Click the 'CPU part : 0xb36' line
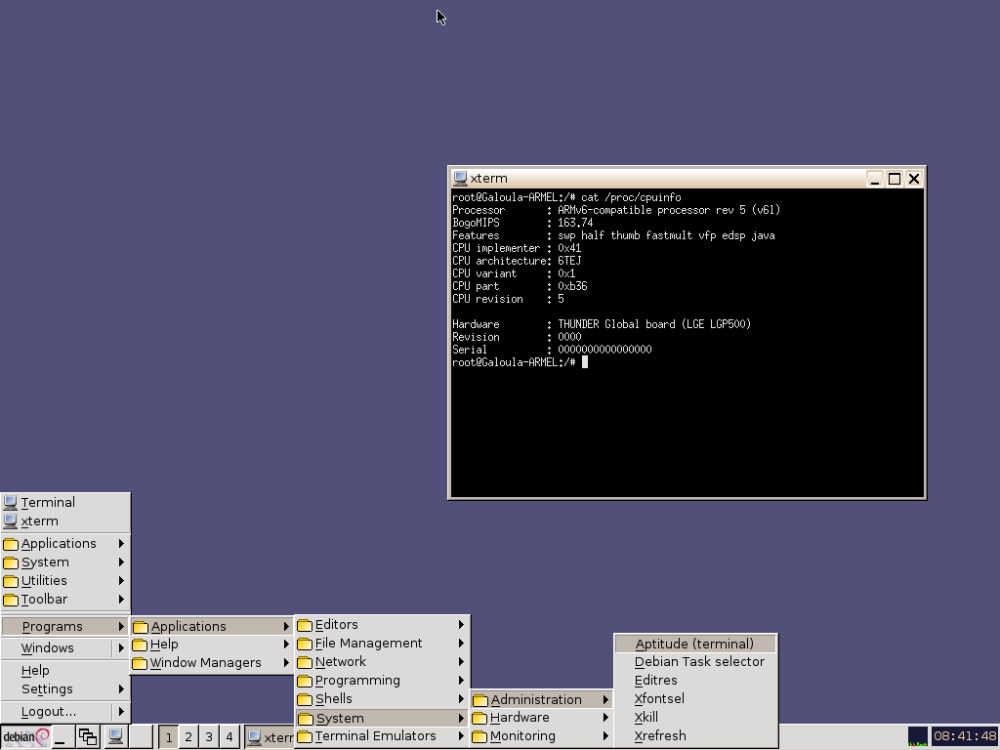The height and width of the screenshot is (750, 1000). (x=520, y=286)
